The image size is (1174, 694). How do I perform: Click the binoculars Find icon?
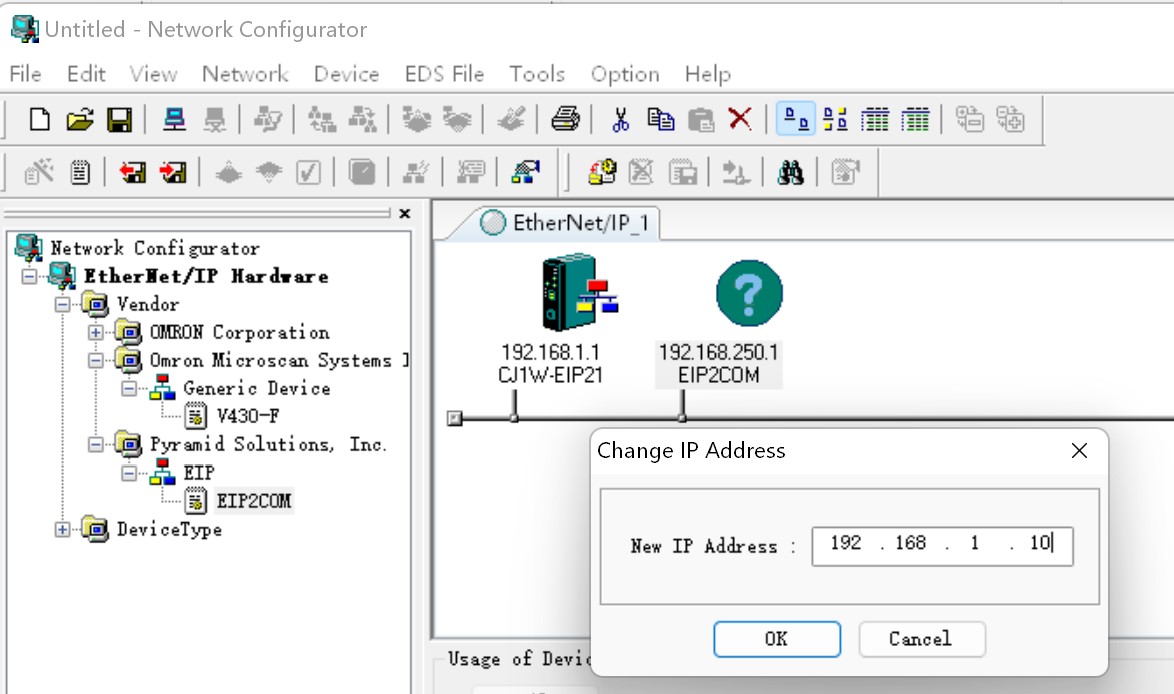pos(791,173)
